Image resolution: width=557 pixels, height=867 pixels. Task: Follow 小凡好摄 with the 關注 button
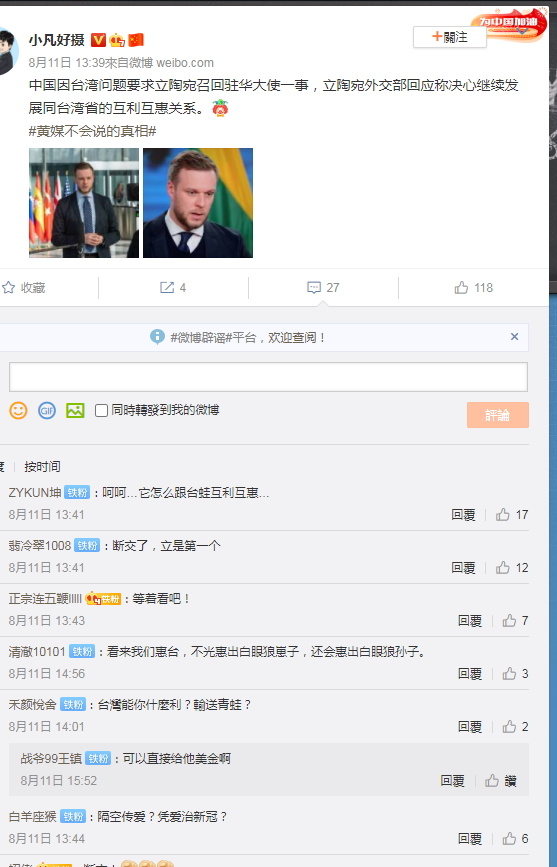450,37
